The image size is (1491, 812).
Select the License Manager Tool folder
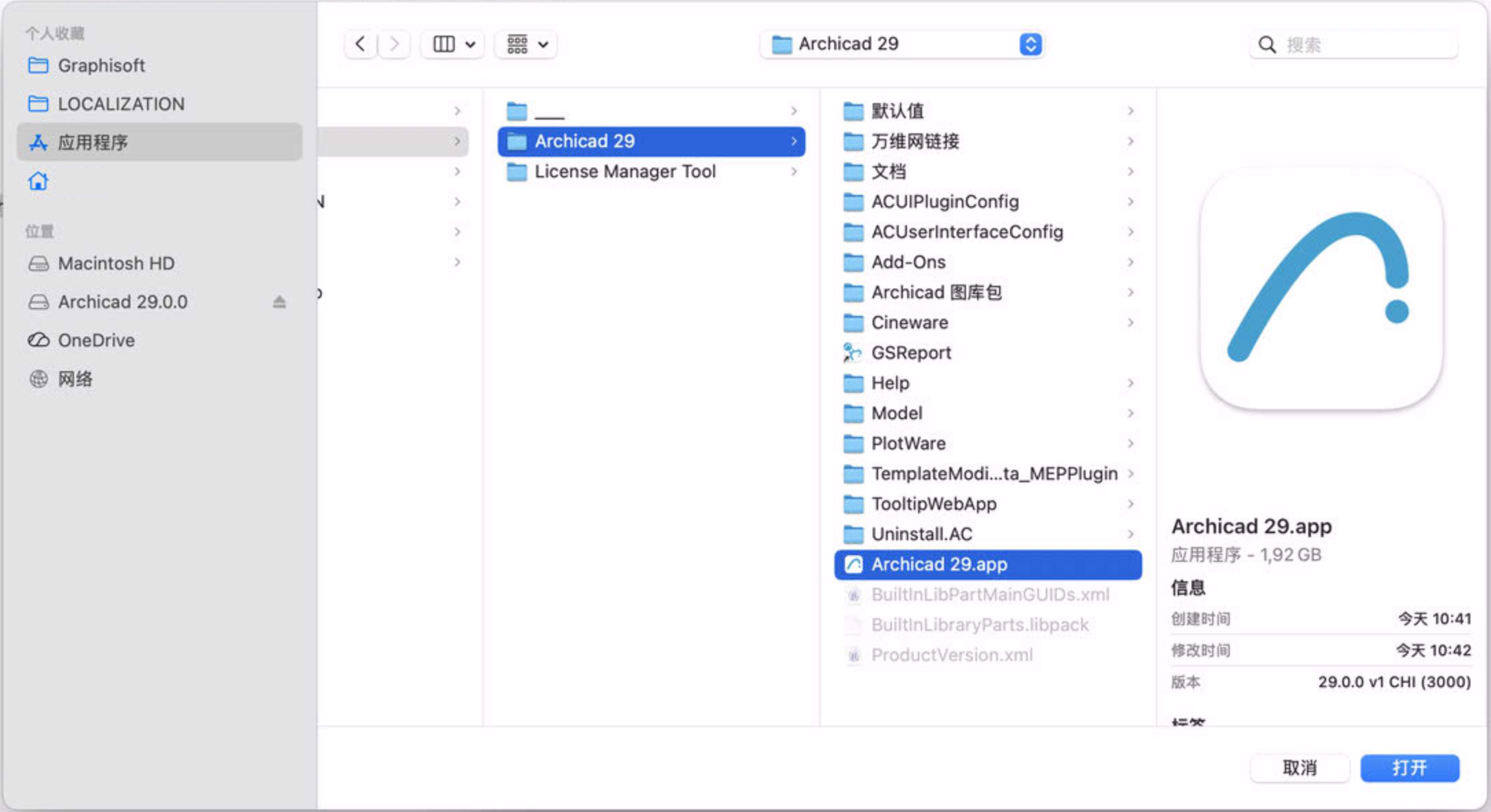click(625, 172)
